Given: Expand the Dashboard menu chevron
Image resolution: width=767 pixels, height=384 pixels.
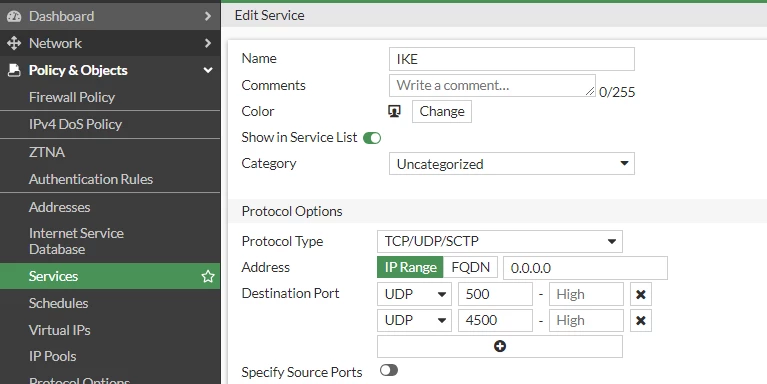Looking at the screenshot, I should [x=208, y=16].
